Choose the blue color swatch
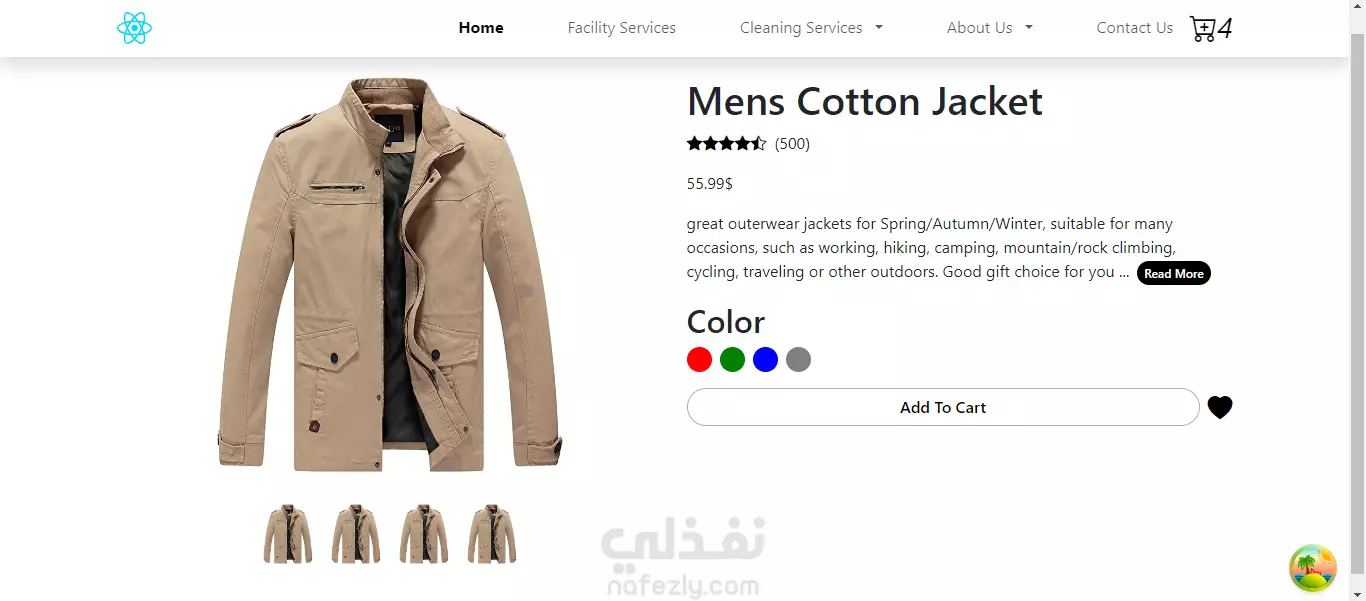 (x=766, y=360)
